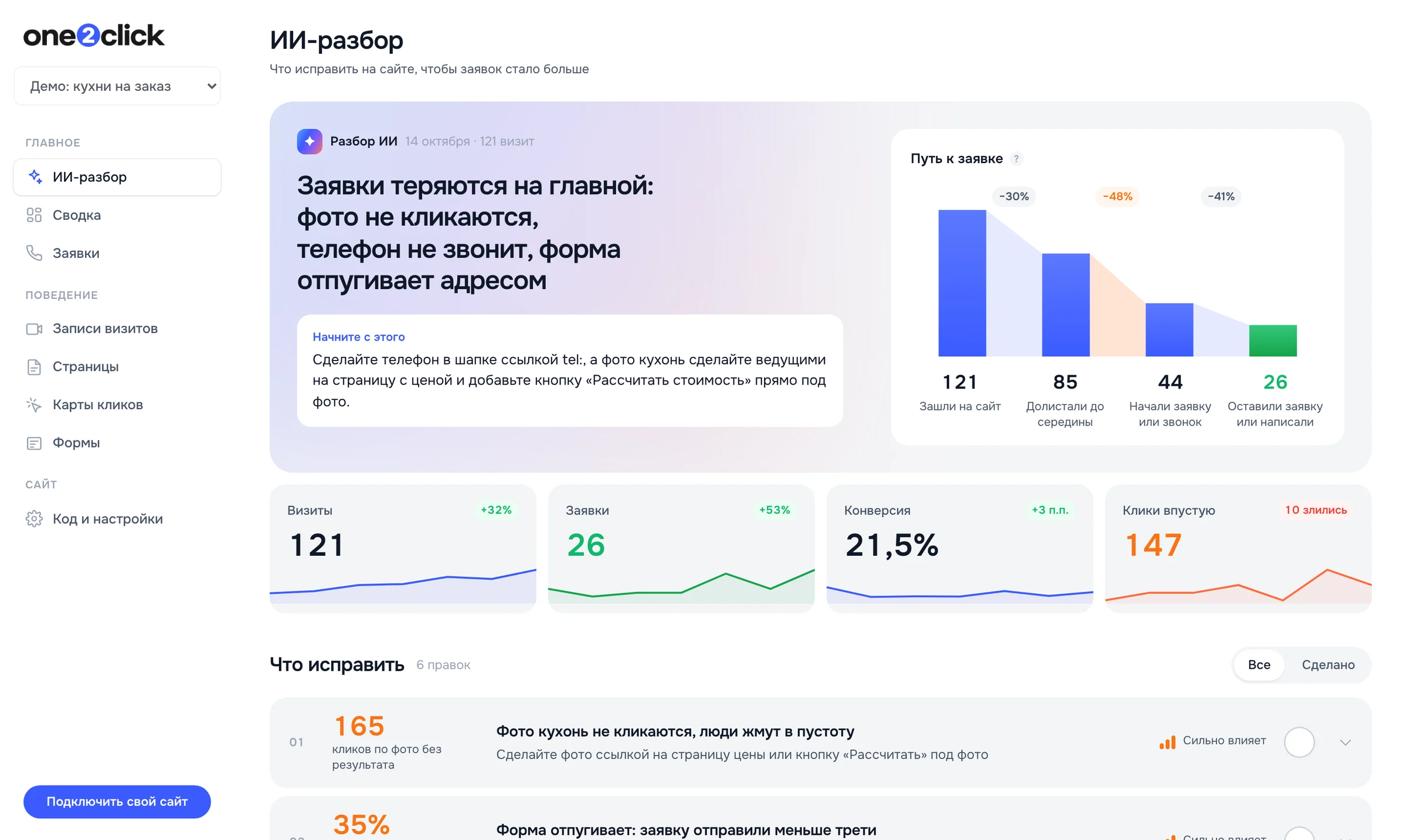Image resolution: width=1407 pixels, height=840 pixels.
Task: Click the Форма отпугивает row title
Action: point(686,830)
